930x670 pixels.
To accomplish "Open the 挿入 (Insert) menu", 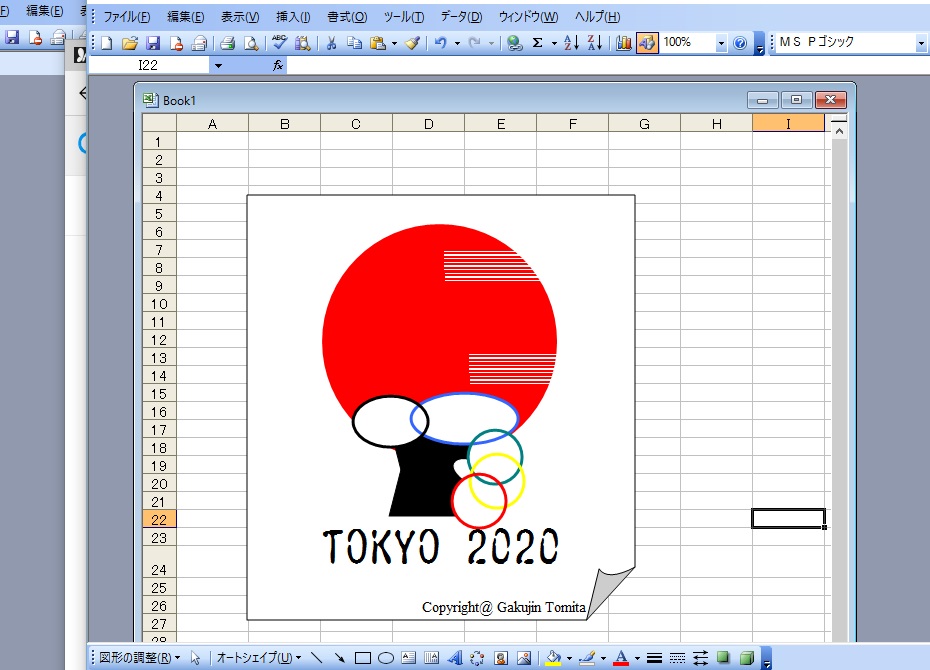I will (x=293, y=17).
